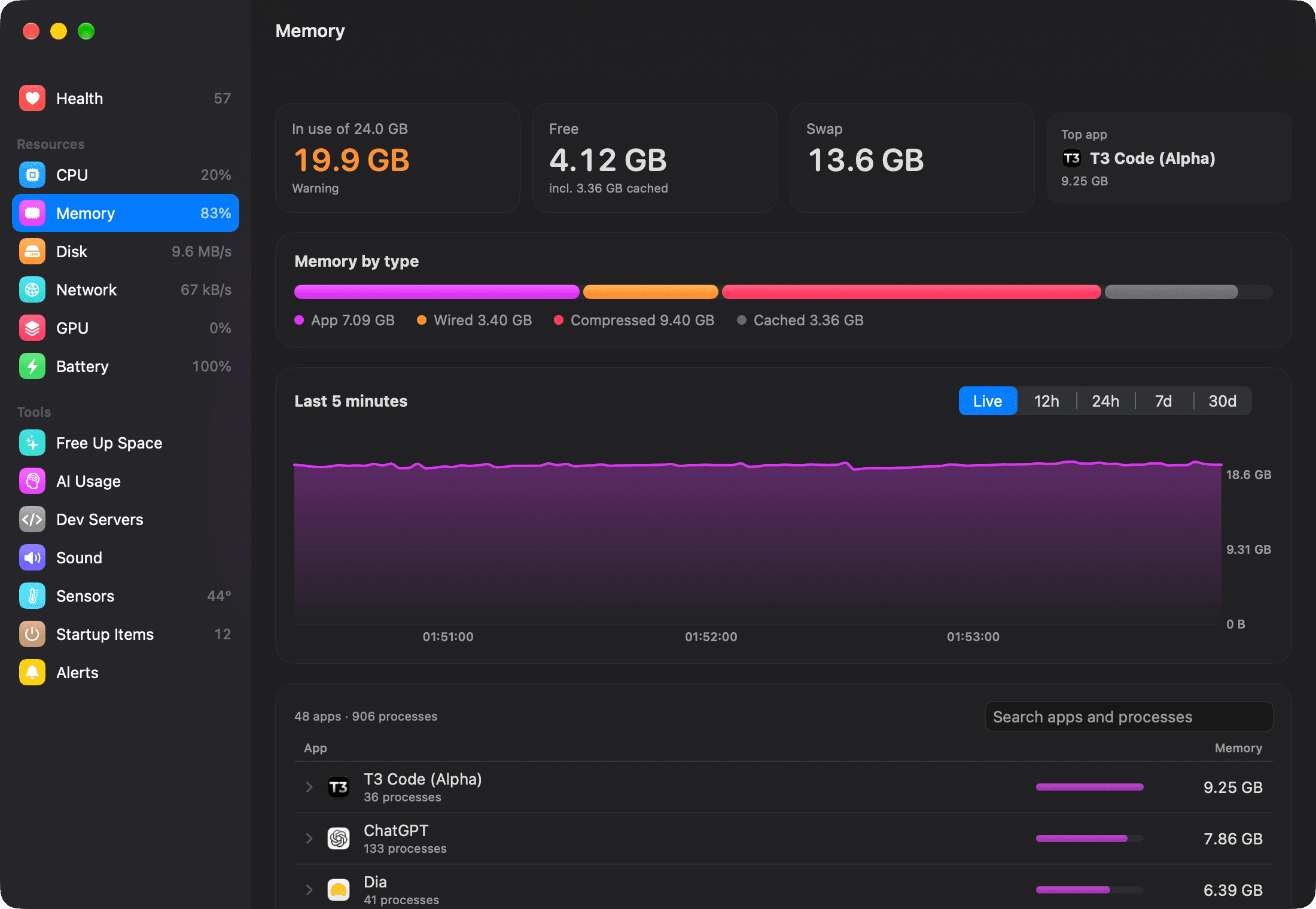The height and width of the screenshot is (909, 1316).
Task: Expand the T3 Code (Alpha) process row
Action: coord(309,787)
